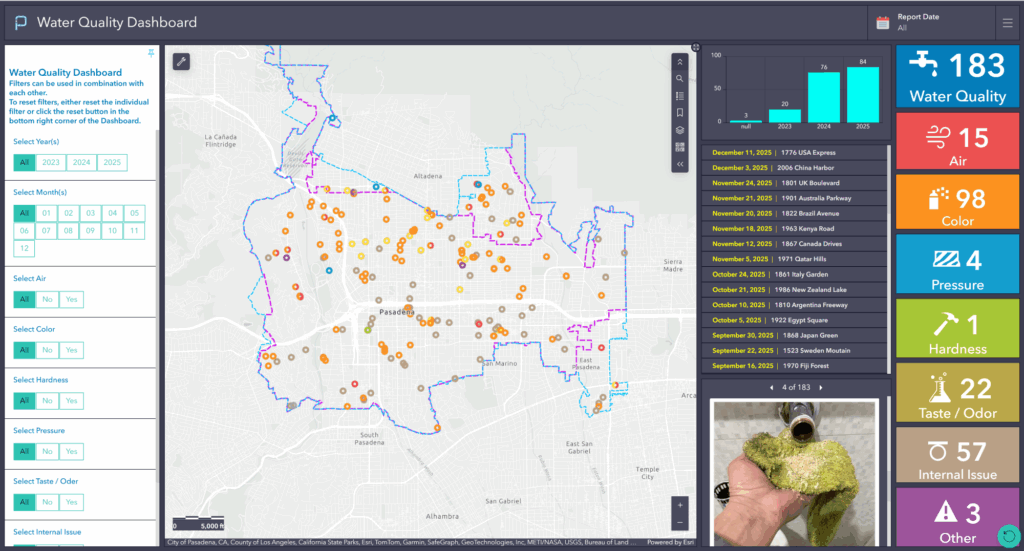Click the water sample photo thumbnail

pos(794,473)
